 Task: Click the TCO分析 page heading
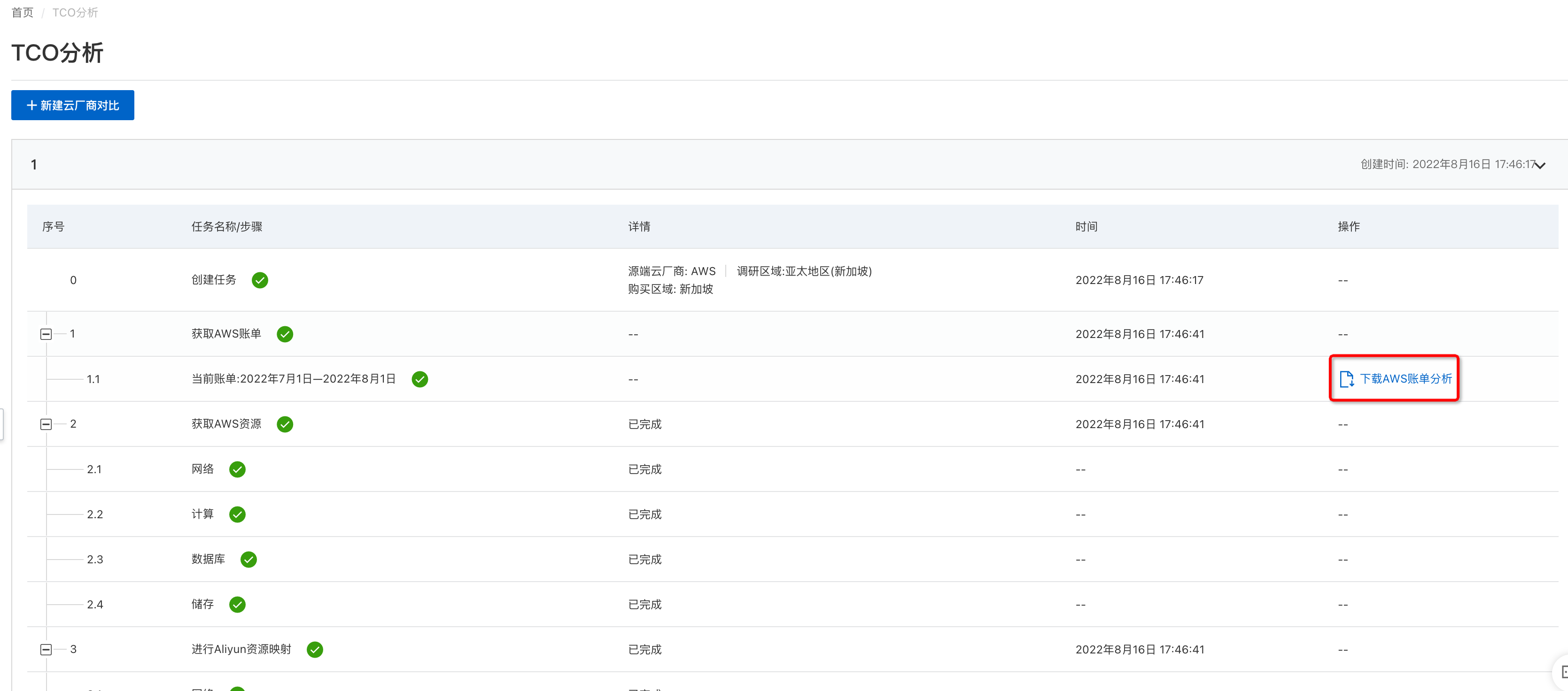58,53
